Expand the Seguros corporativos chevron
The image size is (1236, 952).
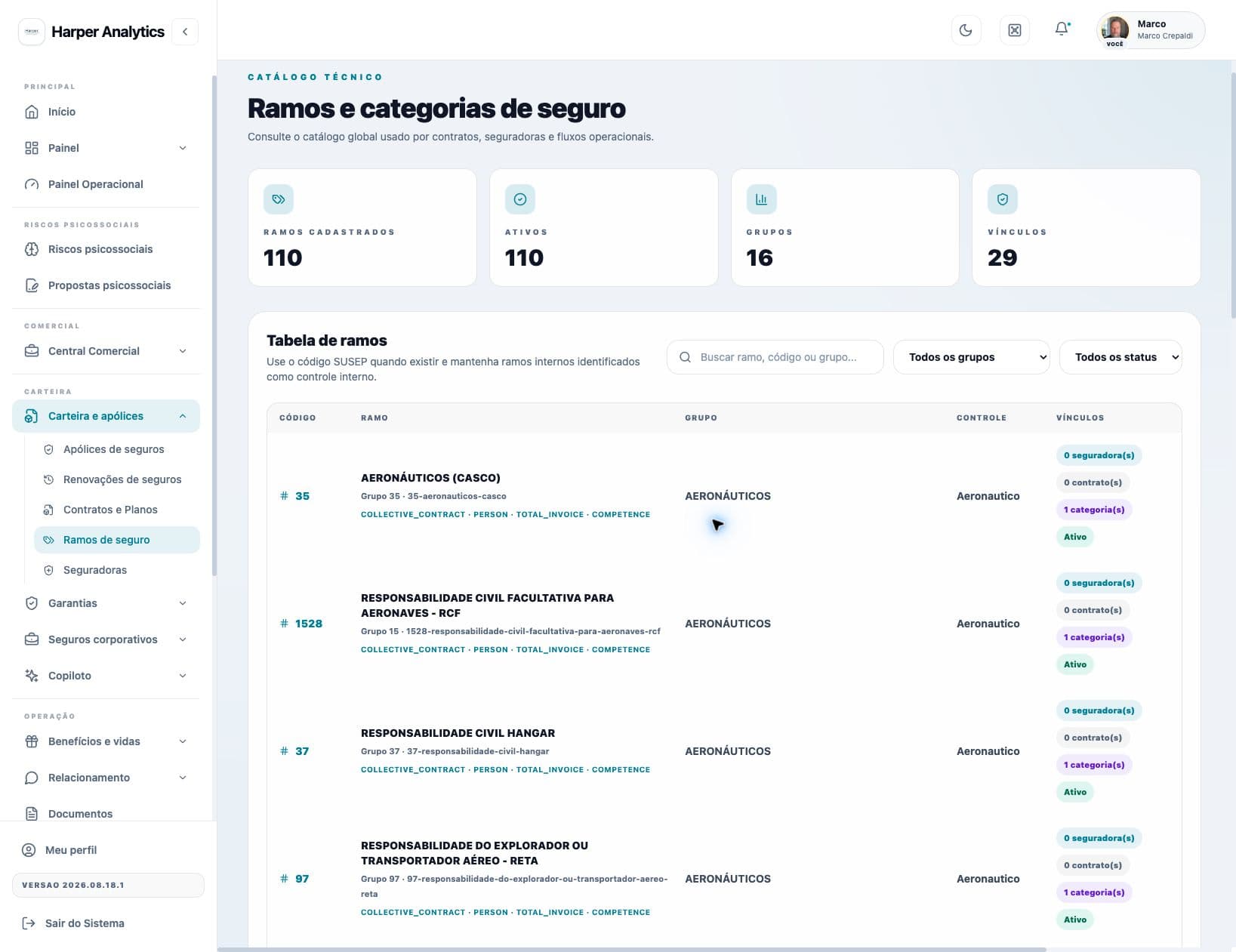[183, 639]
